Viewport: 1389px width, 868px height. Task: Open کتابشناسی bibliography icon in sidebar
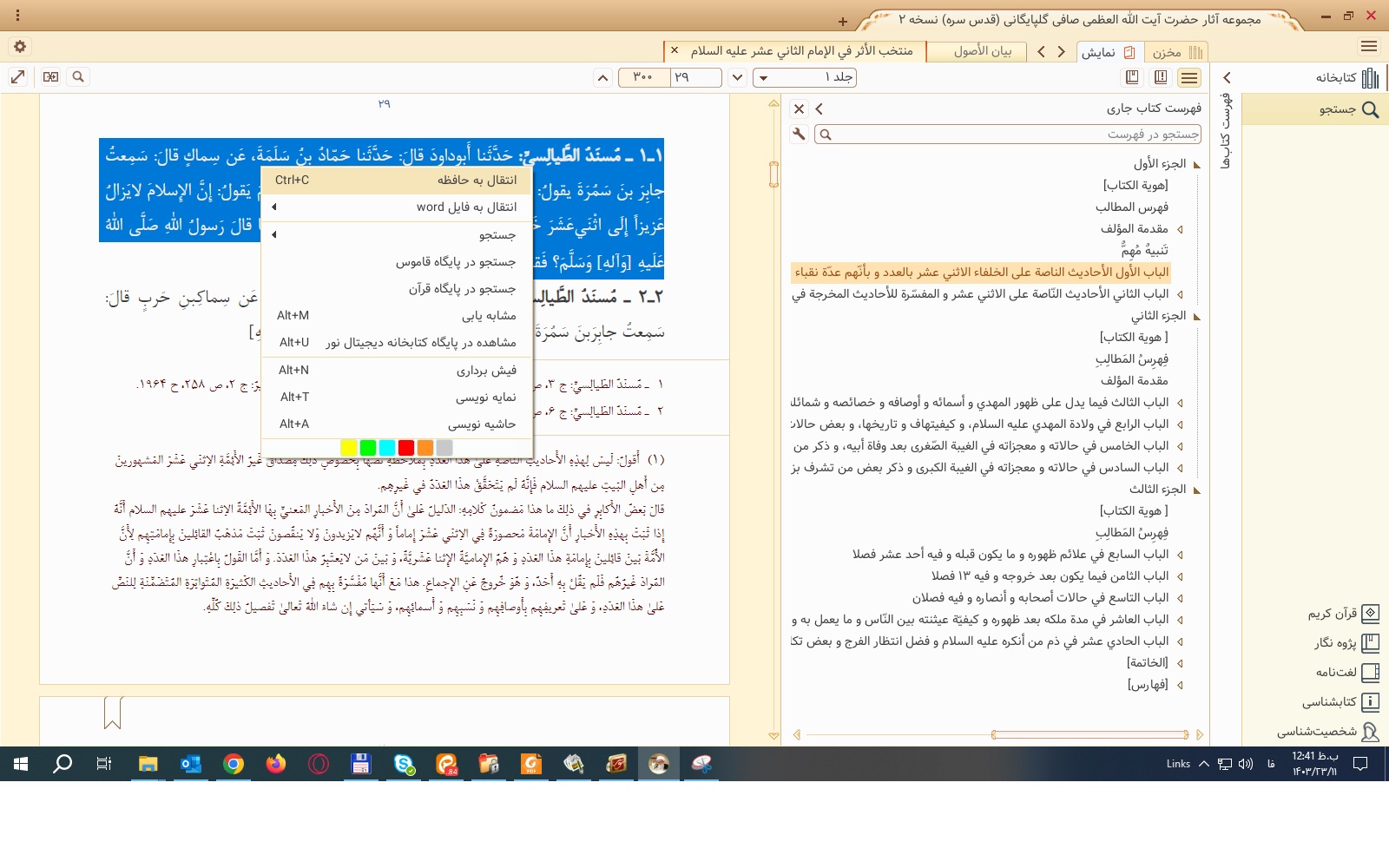click(1369, 702)
